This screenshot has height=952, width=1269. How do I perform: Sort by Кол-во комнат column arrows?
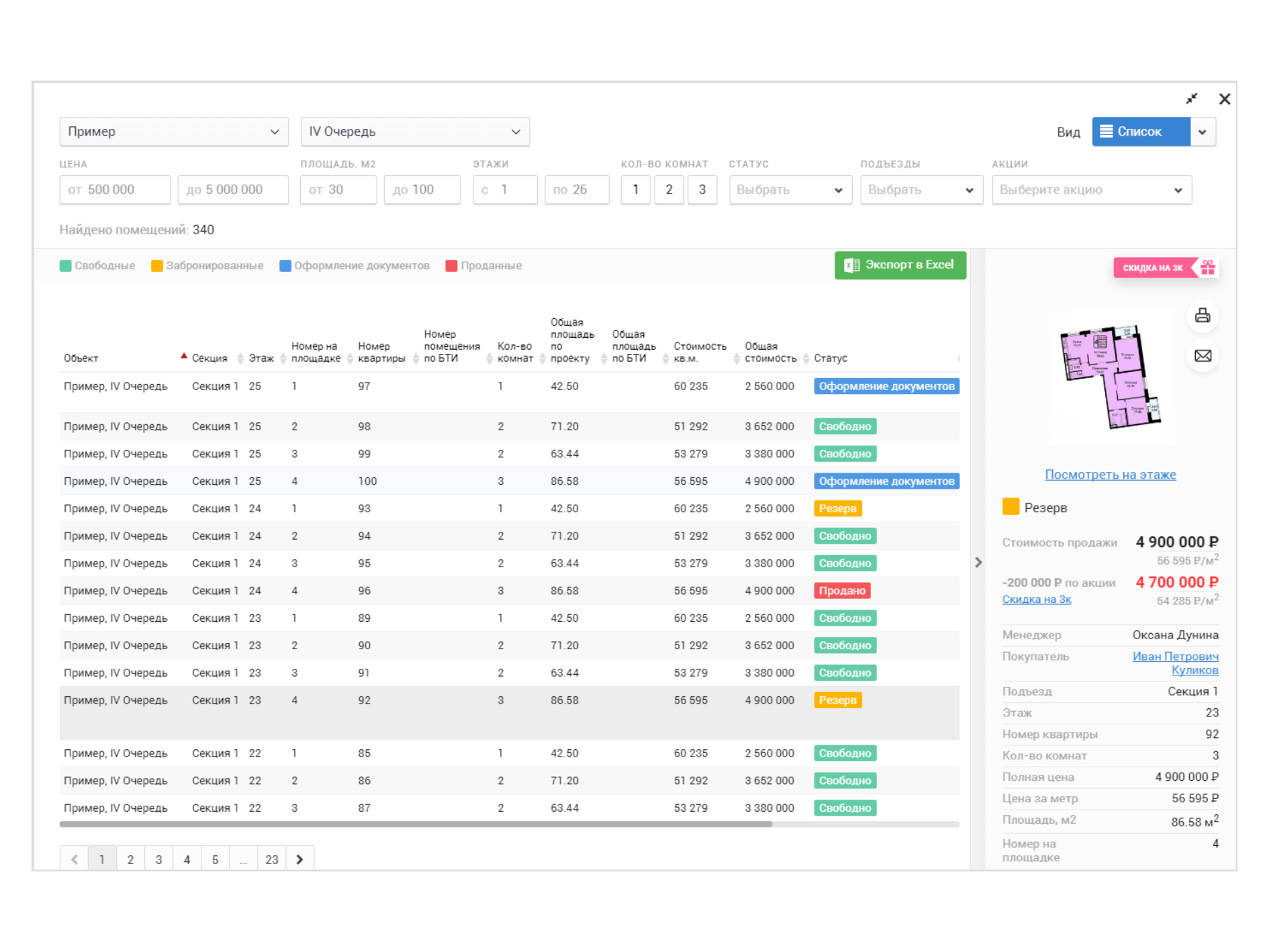(543, 359)
